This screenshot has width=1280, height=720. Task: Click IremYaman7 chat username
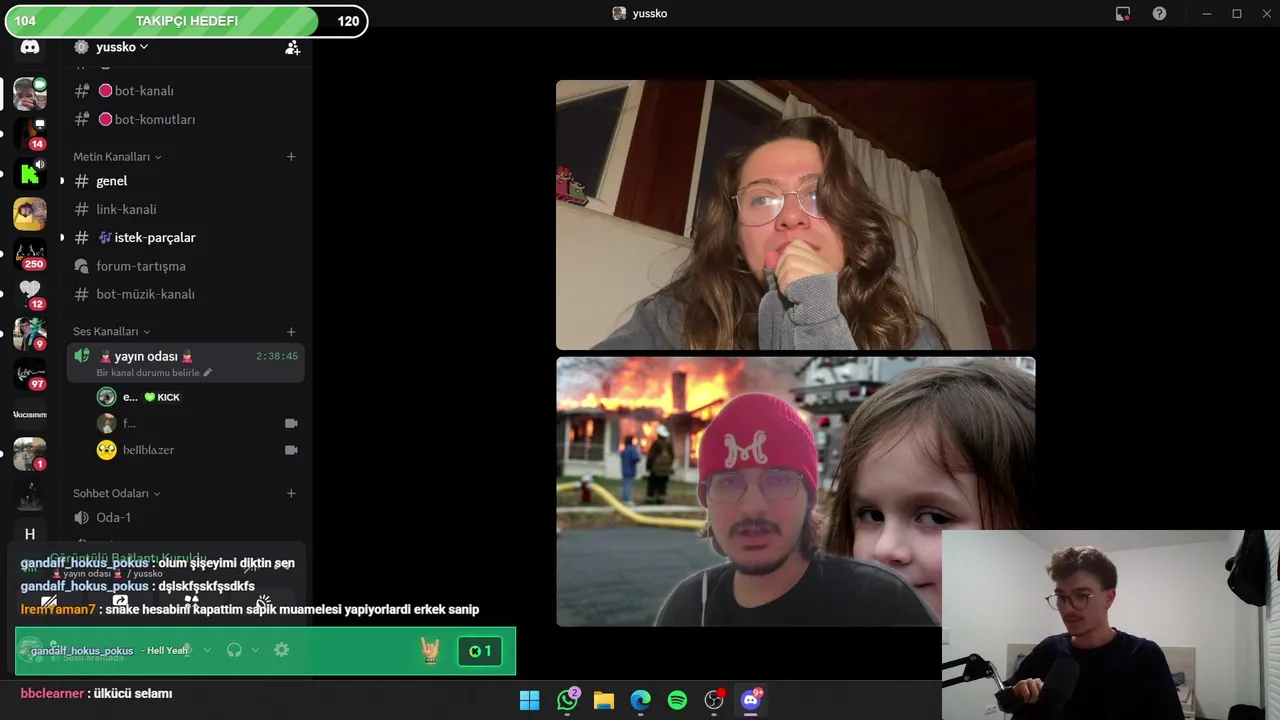point(58,609)
